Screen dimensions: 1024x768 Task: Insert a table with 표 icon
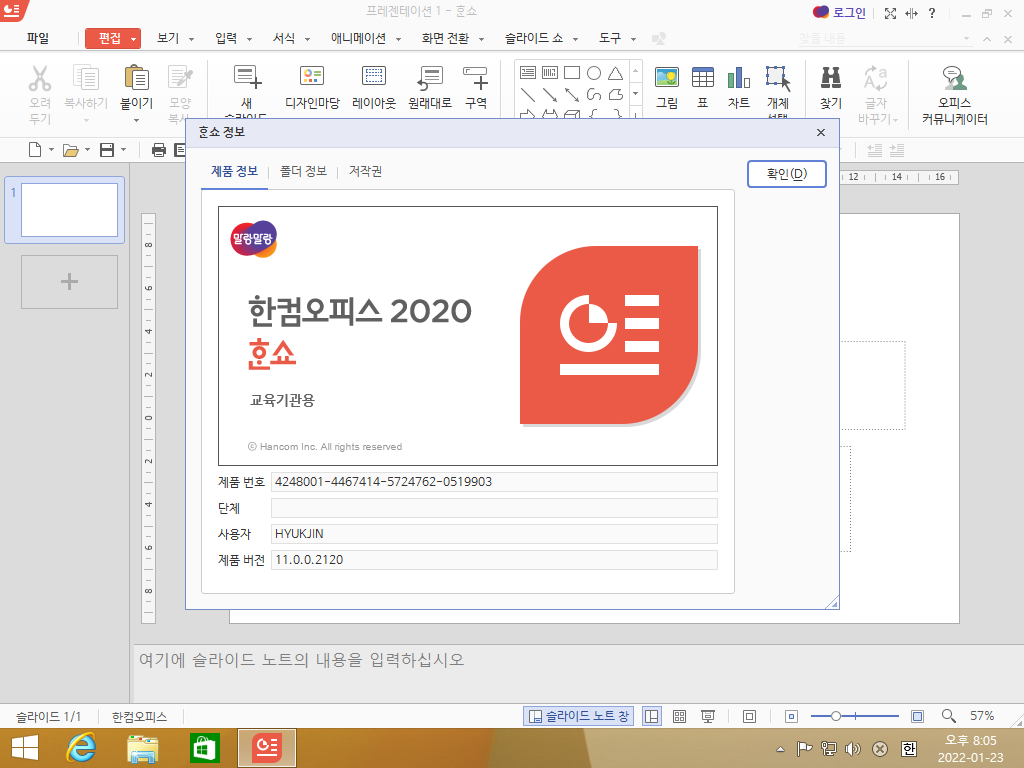pyautogui.click(x=703, y=78)
